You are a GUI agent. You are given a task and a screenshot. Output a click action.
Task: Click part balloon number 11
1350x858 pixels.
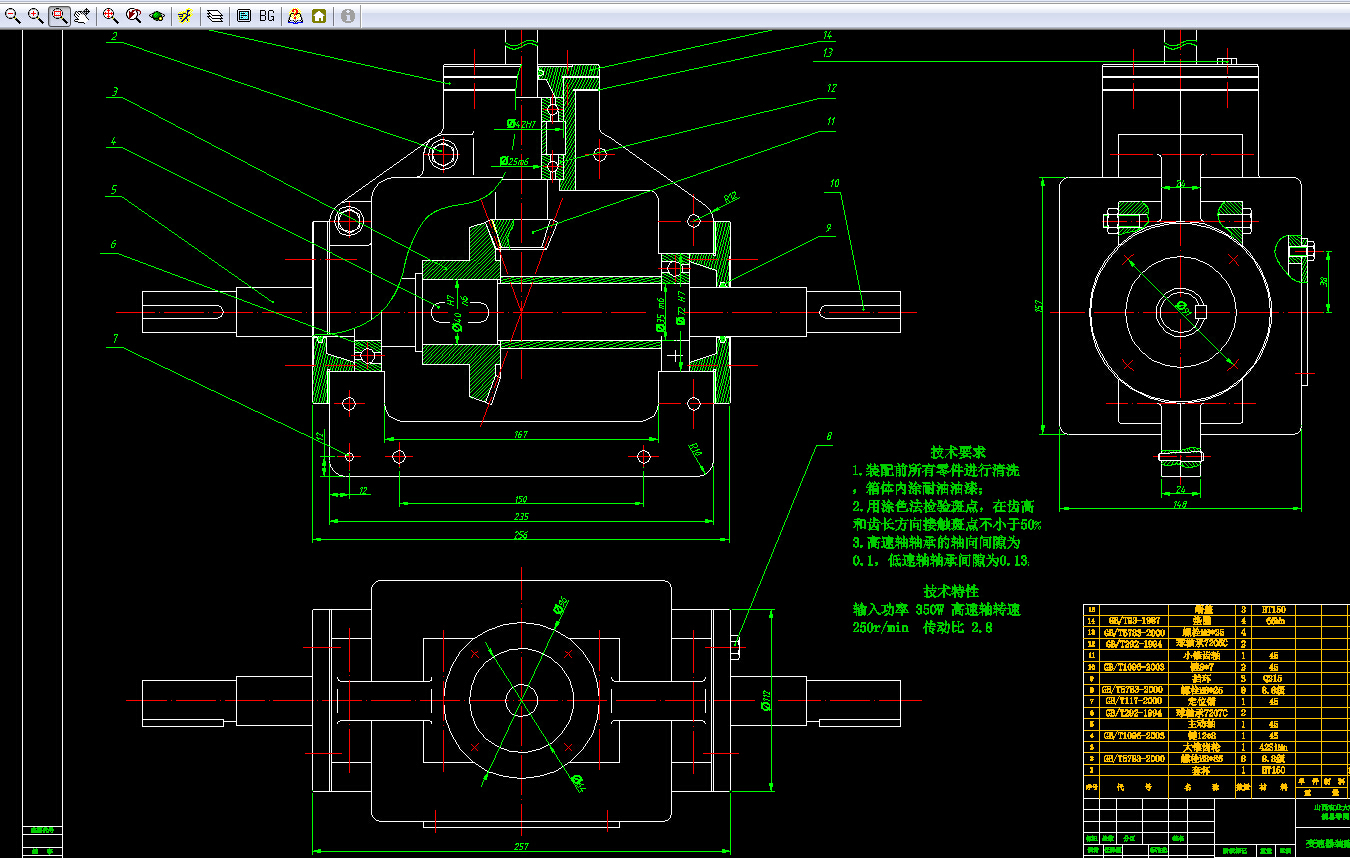[x=830, y=121]
